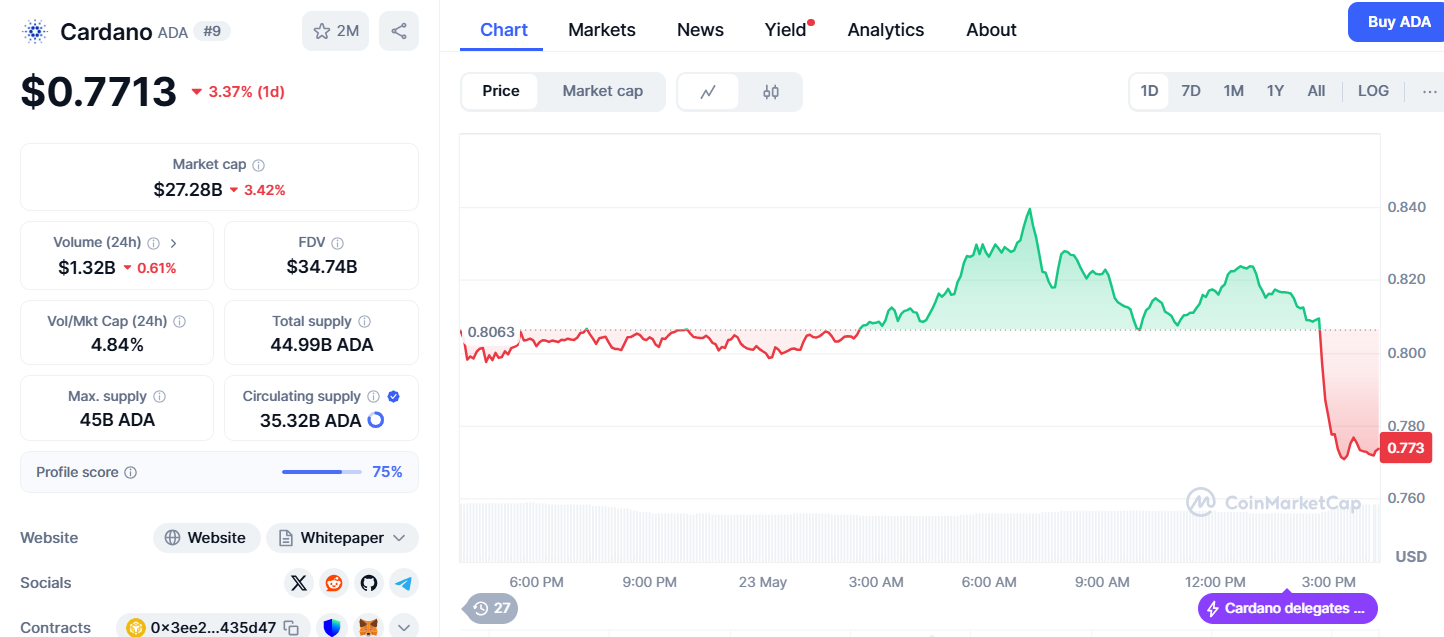Click the #9 rank badge
The image size is (1444, 637).
(212, 31)
